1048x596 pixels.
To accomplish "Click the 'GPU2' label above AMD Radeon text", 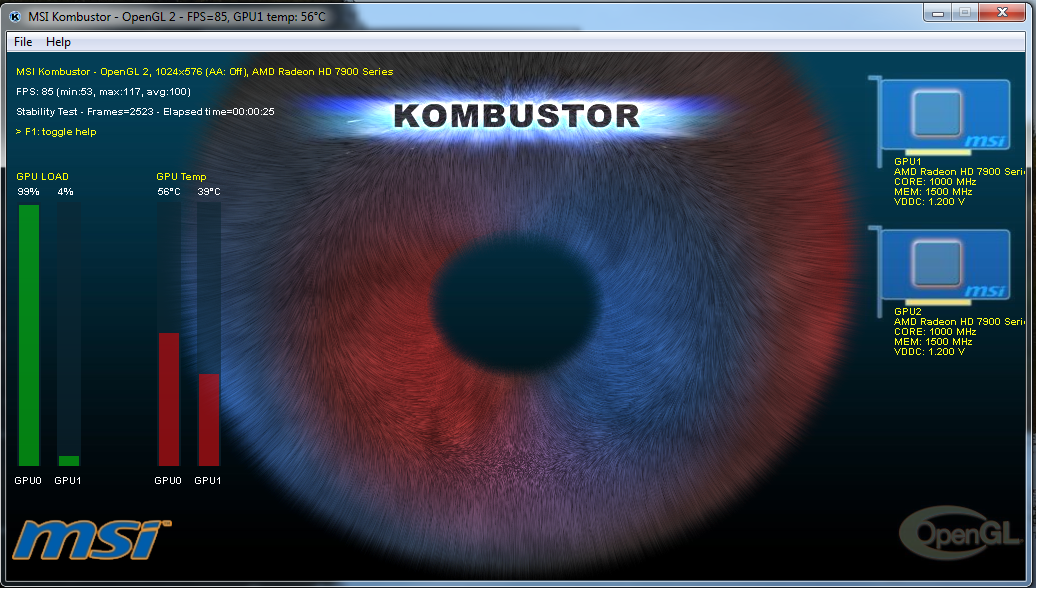I will (908, 311).
